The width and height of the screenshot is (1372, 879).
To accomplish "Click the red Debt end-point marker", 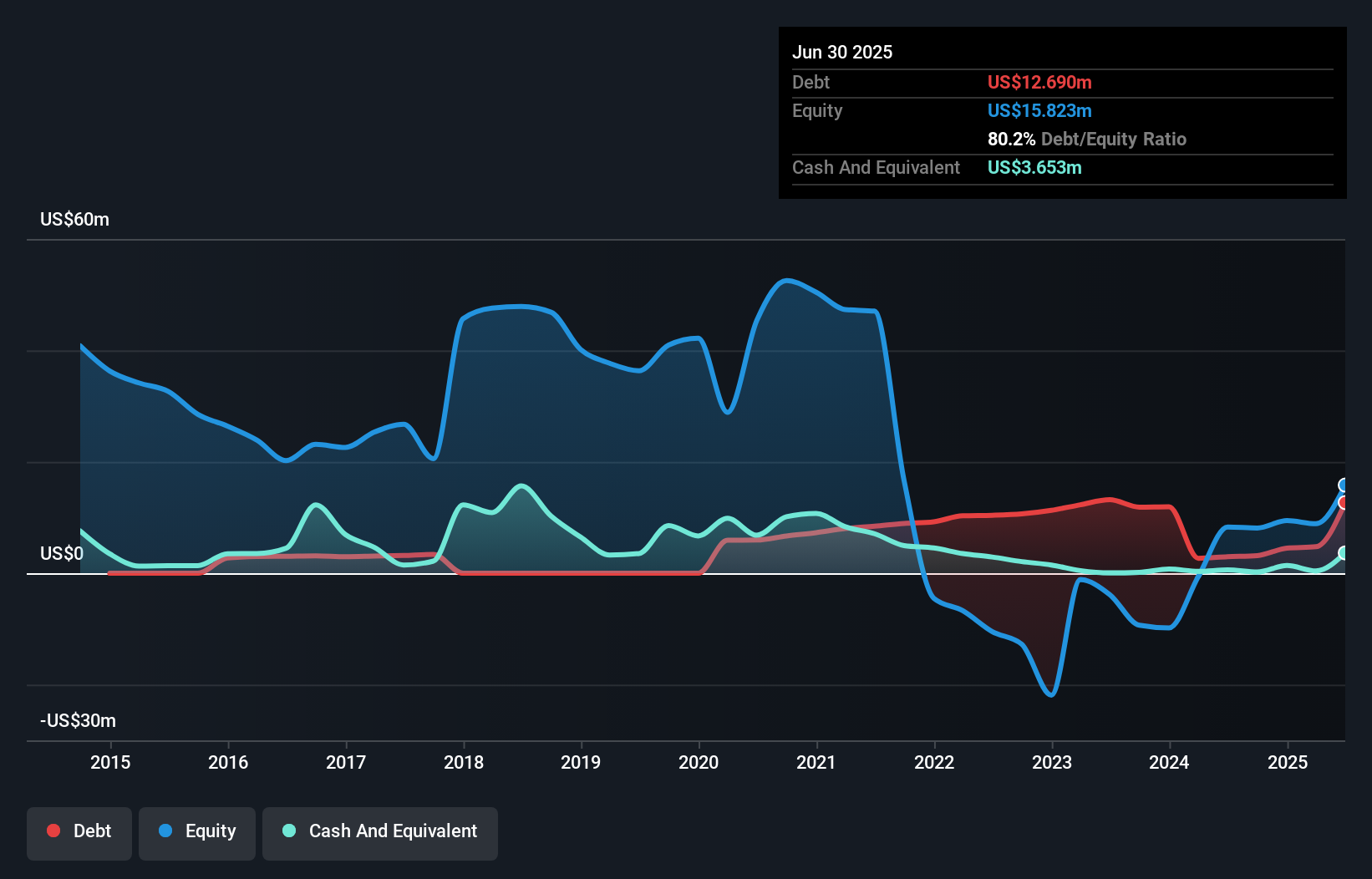I will 1344,502.
